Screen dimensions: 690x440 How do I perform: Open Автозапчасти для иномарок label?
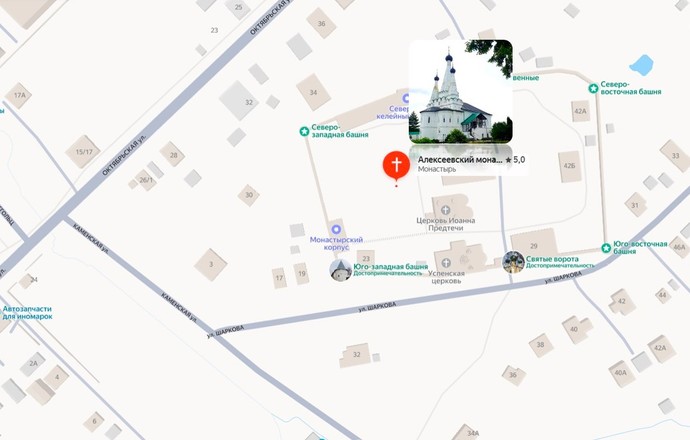27,312
